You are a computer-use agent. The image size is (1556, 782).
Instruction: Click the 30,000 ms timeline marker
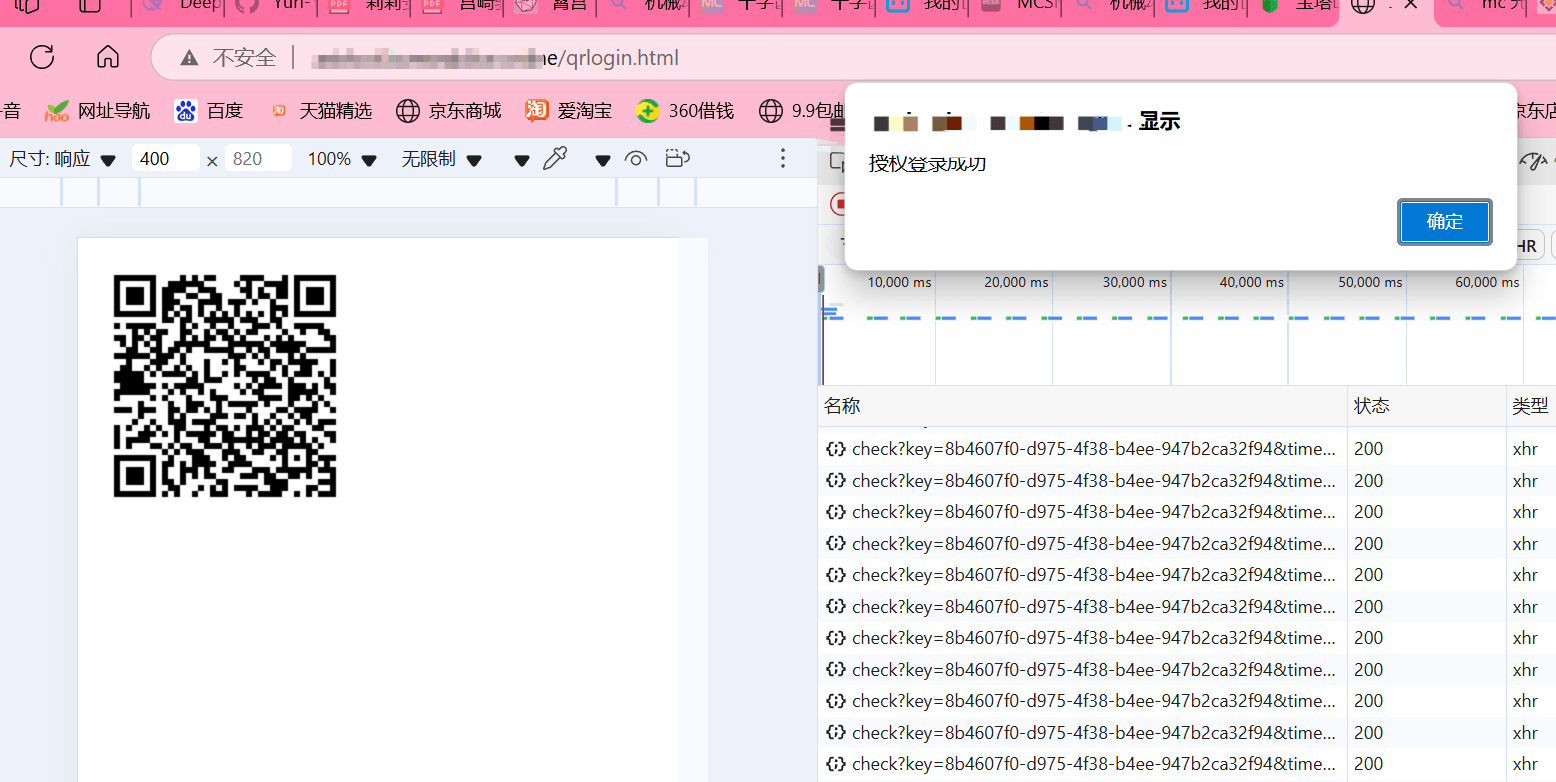pyautogui.click(x=1135, y=282)
